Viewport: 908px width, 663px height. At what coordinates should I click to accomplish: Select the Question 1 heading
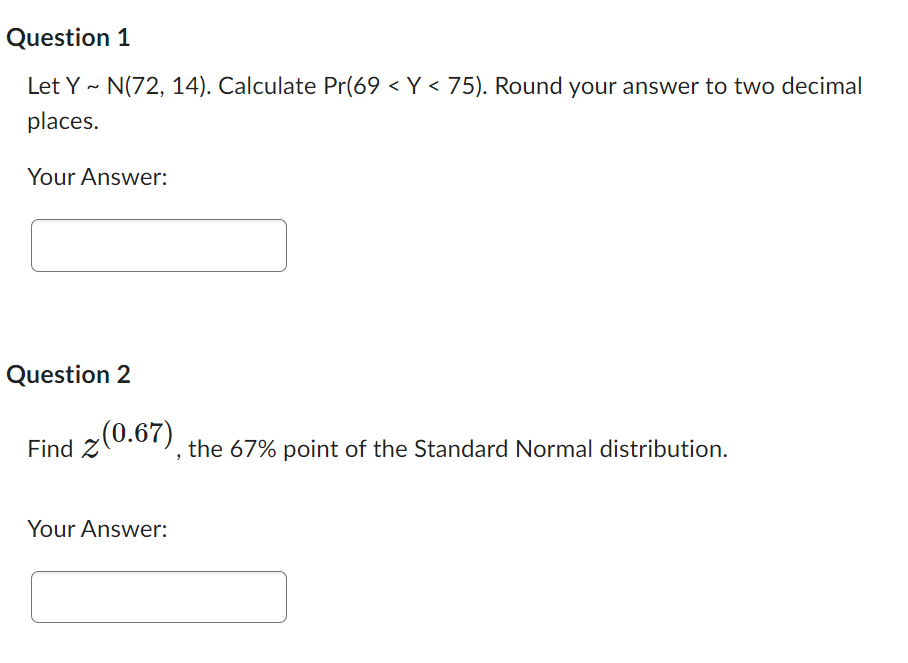(68, 37)
